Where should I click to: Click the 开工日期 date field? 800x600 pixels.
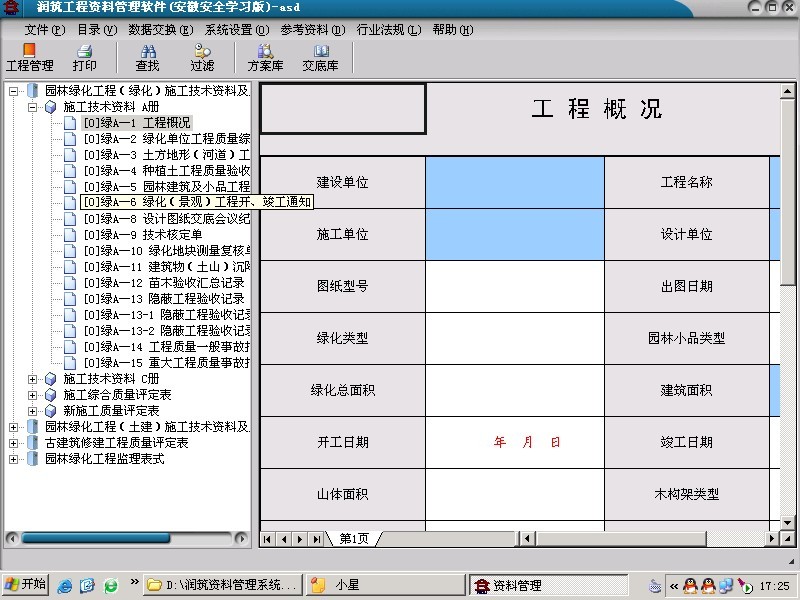[514, 442]
